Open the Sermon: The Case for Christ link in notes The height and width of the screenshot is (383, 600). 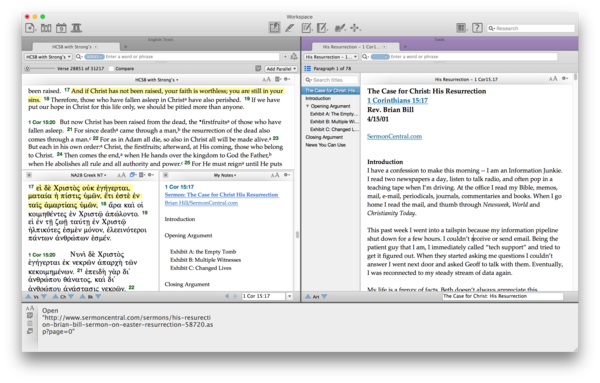tap(222, 195)
